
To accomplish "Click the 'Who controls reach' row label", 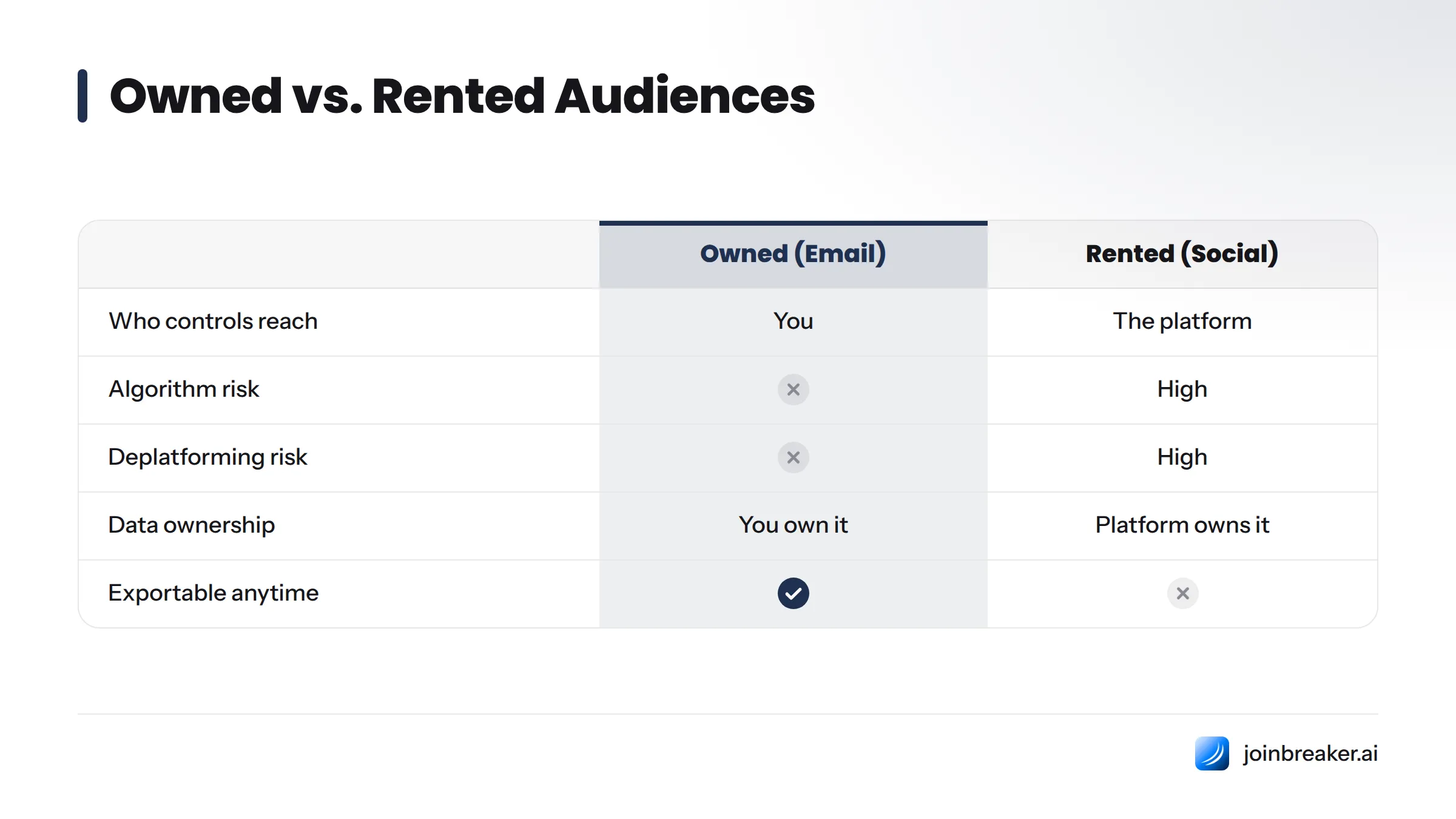I will tap(213, 321).
